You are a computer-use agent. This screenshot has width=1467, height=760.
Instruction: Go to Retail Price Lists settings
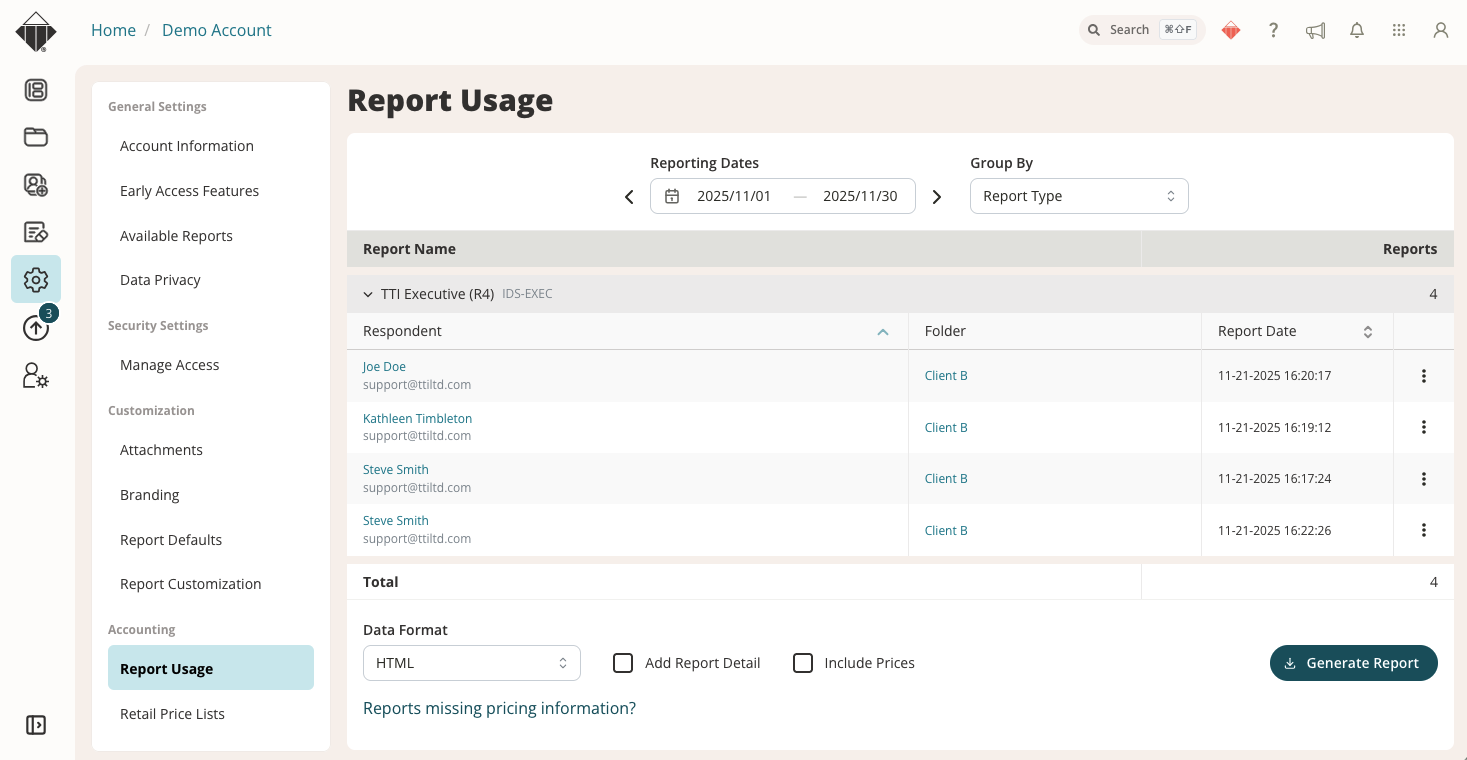[x=172, y=713]
